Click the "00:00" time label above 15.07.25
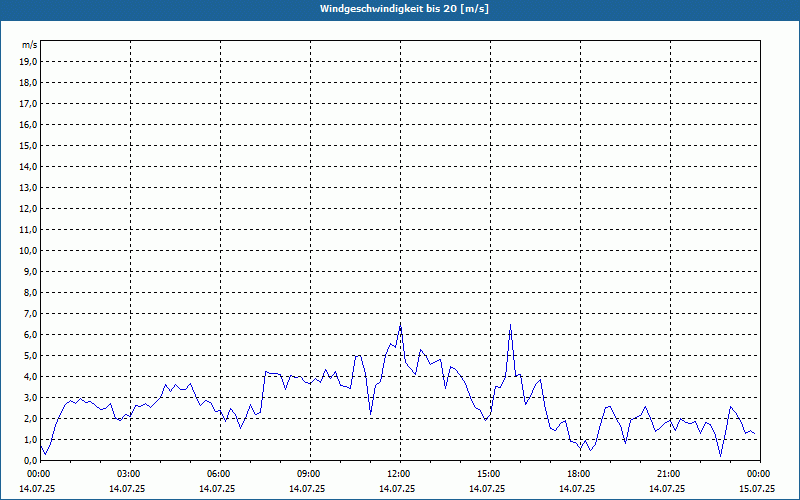Screen dimensions: 800x500 point(760,474)
